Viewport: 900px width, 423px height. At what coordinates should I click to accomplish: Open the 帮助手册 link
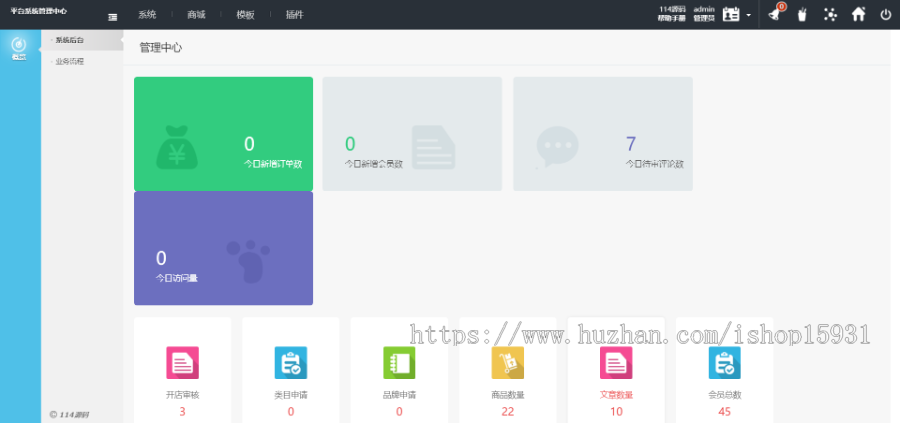click(x=672, y=18)
